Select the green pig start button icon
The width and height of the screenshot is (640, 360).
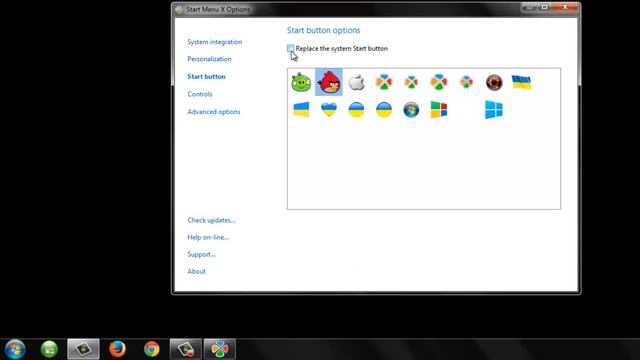click(301, 82)
